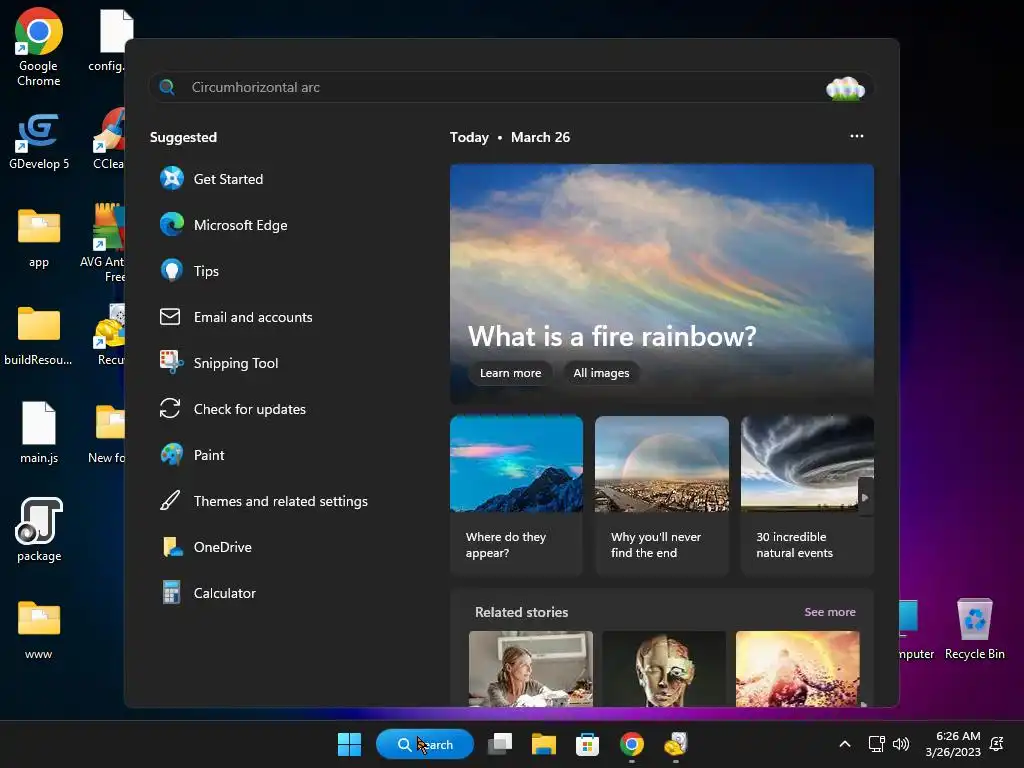Click the rainbow cloud icon in search bar
This screenshot has width=1024, height=768.
845,88
